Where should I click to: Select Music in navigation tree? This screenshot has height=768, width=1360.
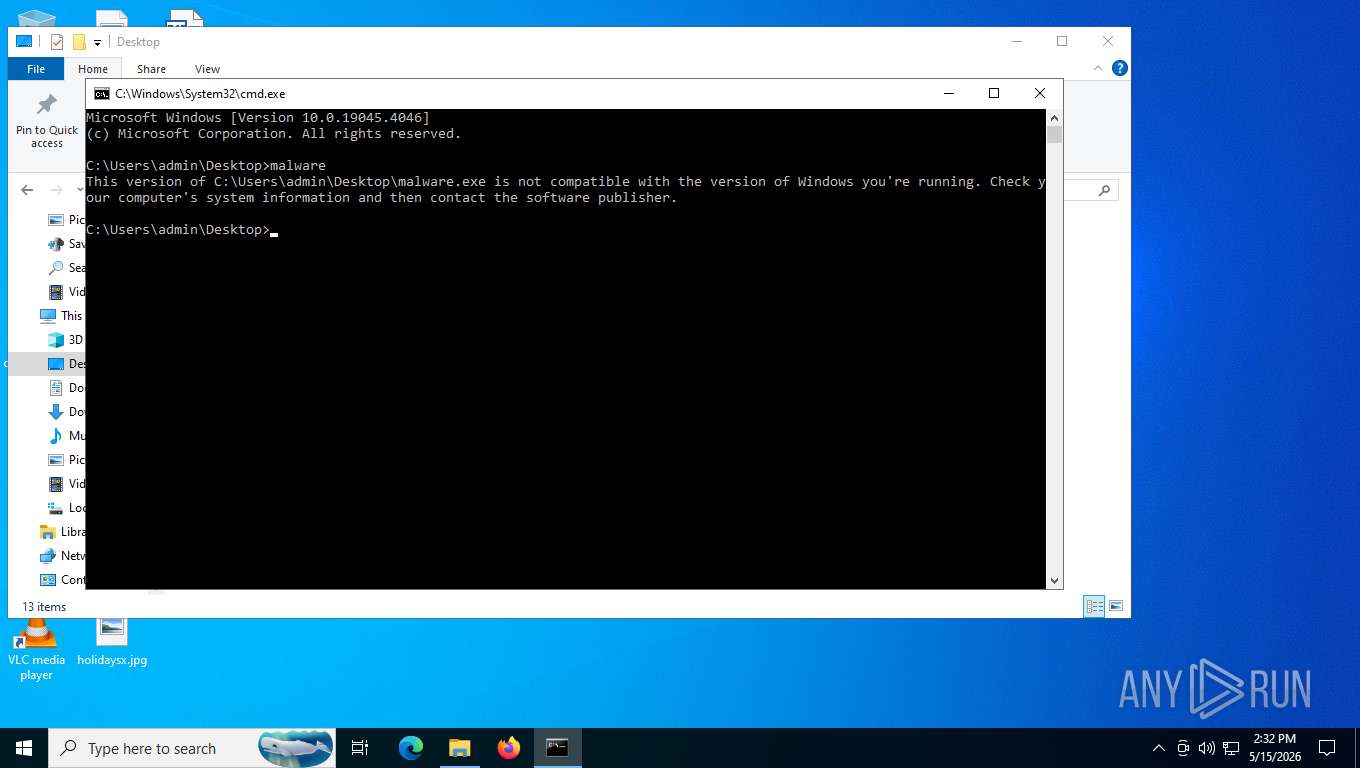(66, 436)
